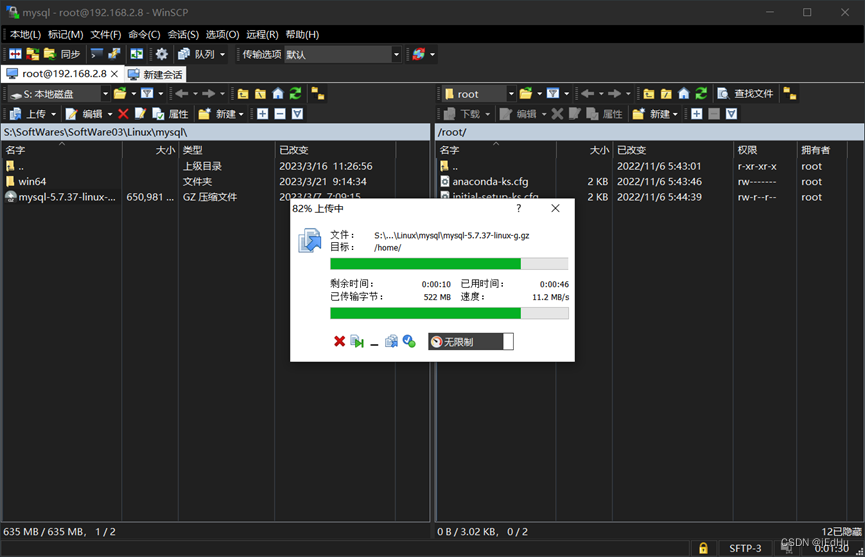Screen dimensions: 865x557
Task: Go to local root directory icon
Action: (x=260, y=94)
